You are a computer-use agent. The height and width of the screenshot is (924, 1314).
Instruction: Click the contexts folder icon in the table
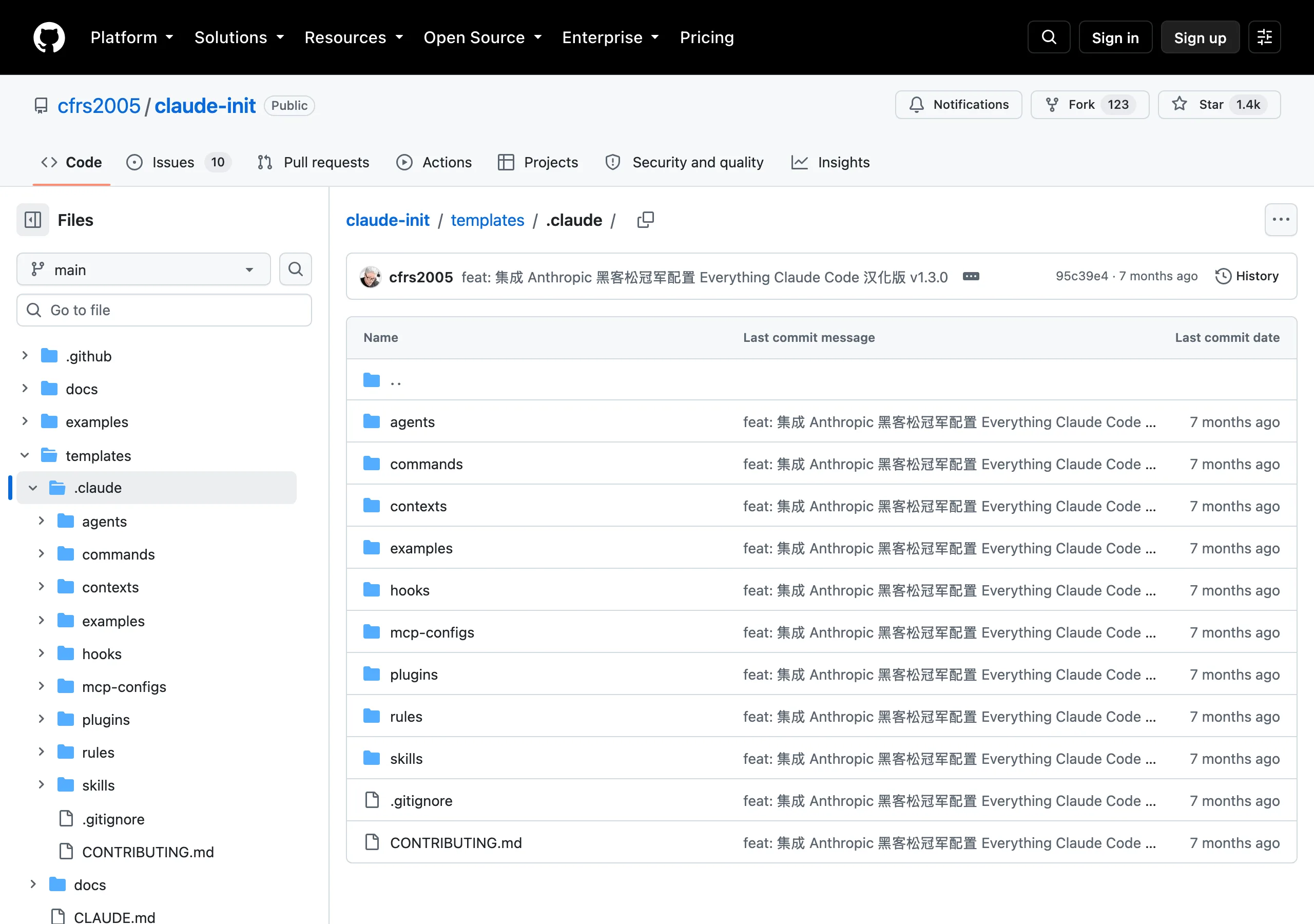[372, 506]
